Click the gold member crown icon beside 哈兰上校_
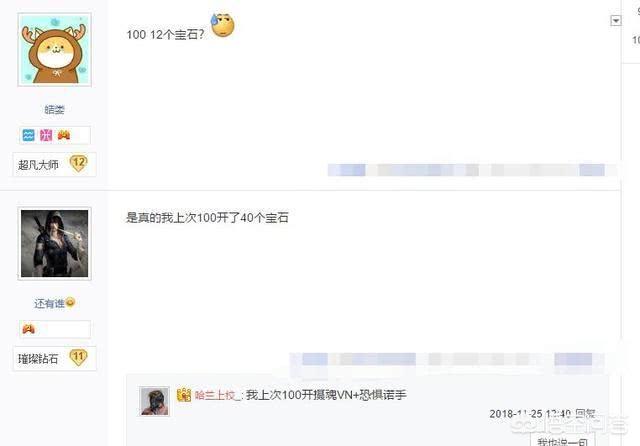Screen dimensions: 640x446 [x=184, y=395]
